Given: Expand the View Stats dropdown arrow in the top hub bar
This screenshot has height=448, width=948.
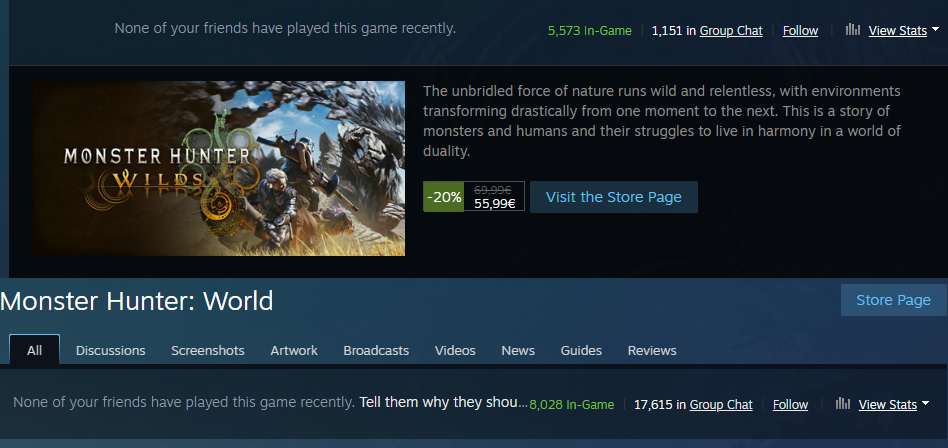Looking at the screenshot, I should pos(935,29).
